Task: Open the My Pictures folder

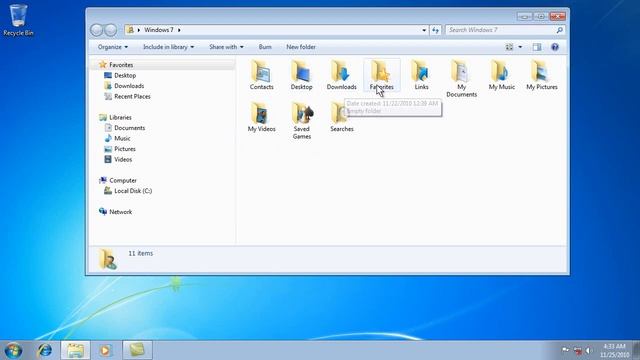Action: 542,76
